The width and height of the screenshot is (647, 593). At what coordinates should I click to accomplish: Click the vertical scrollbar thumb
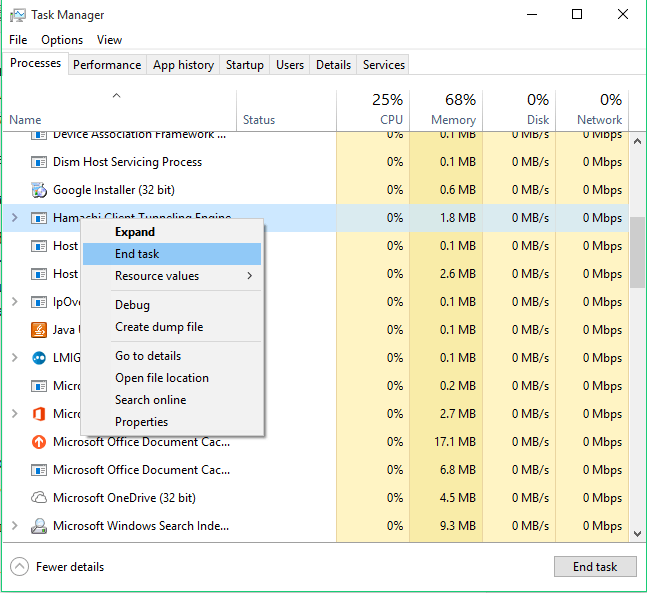637,250
